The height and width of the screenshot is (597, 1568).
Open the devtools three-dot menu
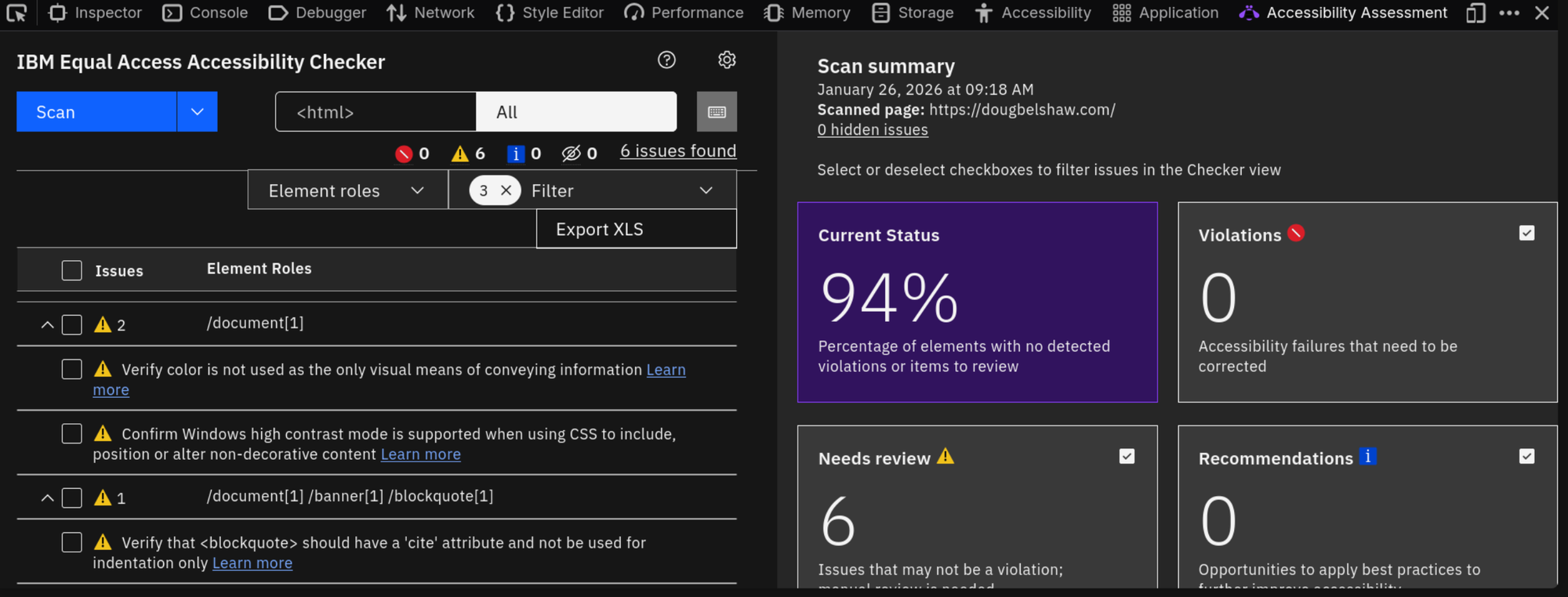1509,13
